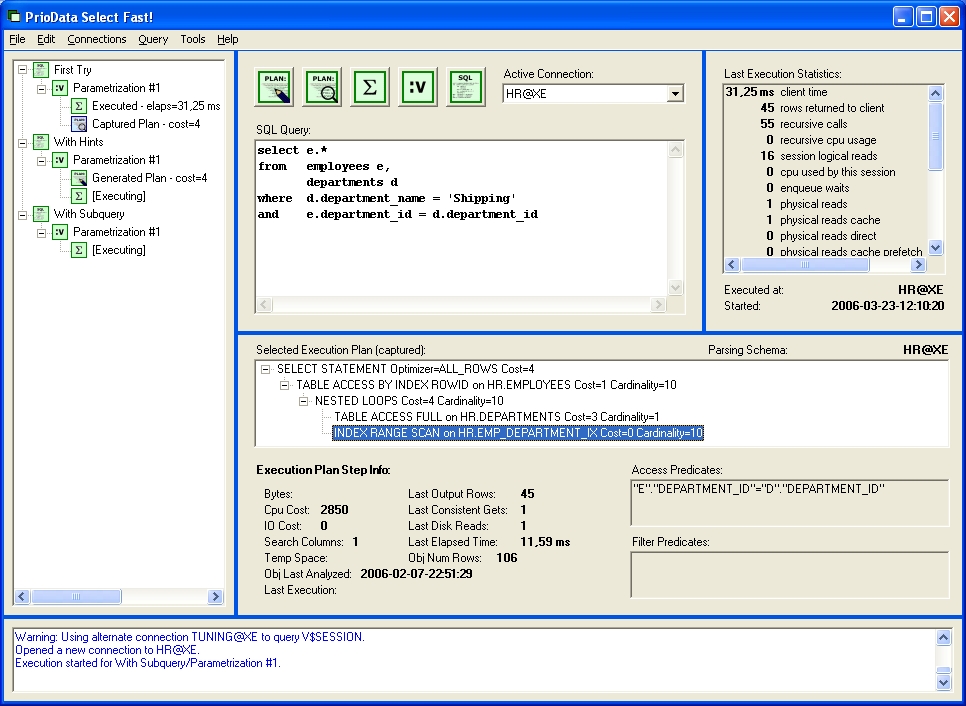Viewport: 966px width, 706px height.
Task: Click the SQL statement toolbar icon
Action: 466,87
